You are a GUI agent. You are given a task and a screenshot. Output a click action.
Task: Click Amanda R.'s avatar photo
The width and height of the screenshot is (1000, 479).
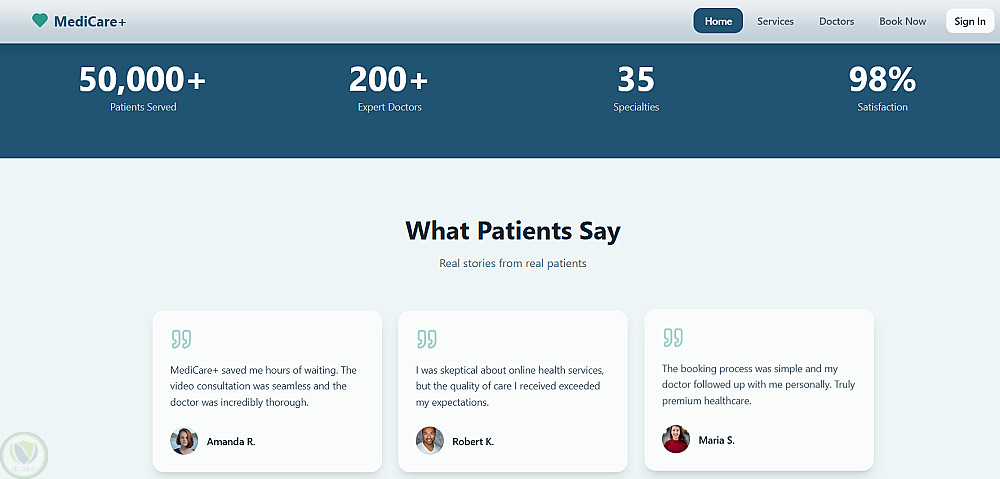click(184, 441)
